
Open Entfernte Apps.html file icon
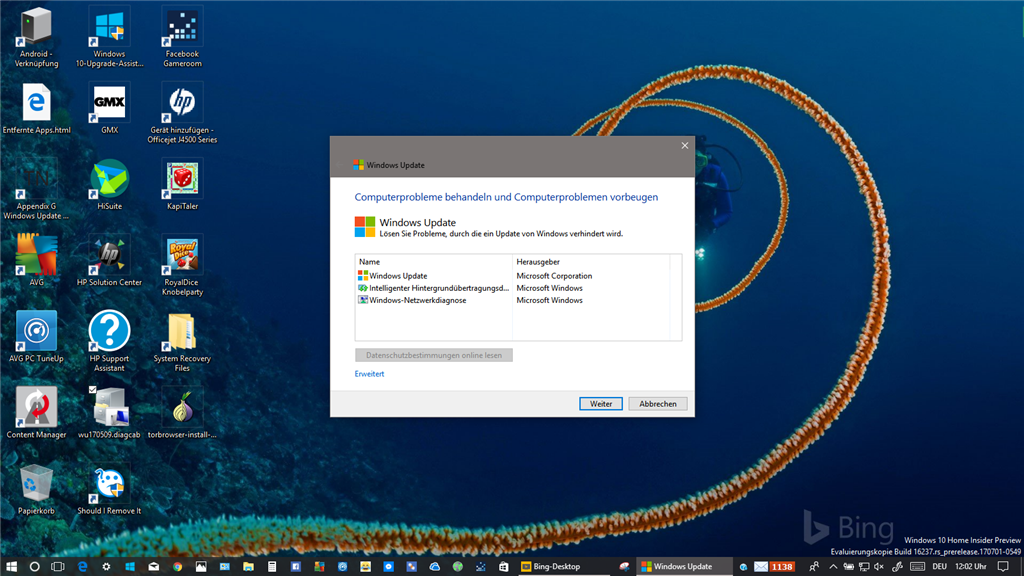tap(37, 108)
